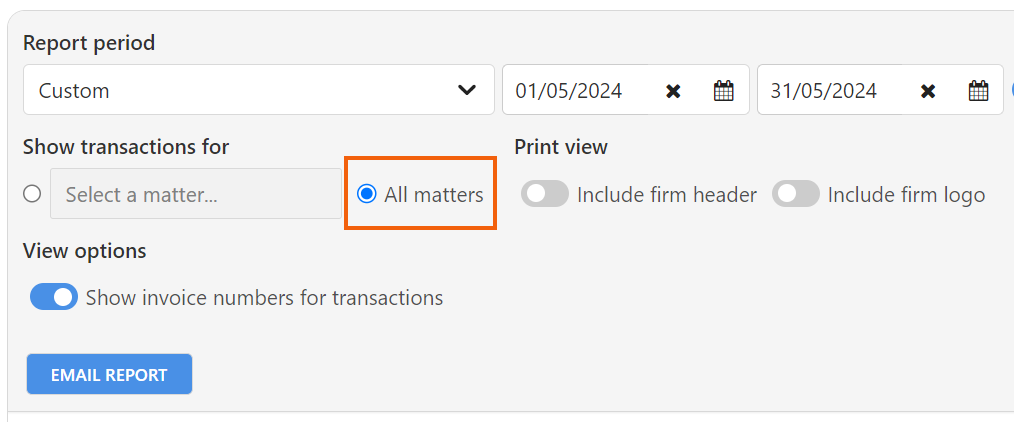Turn on Include firm logo switch
1014x422 pixels.
tap(795, 194)
